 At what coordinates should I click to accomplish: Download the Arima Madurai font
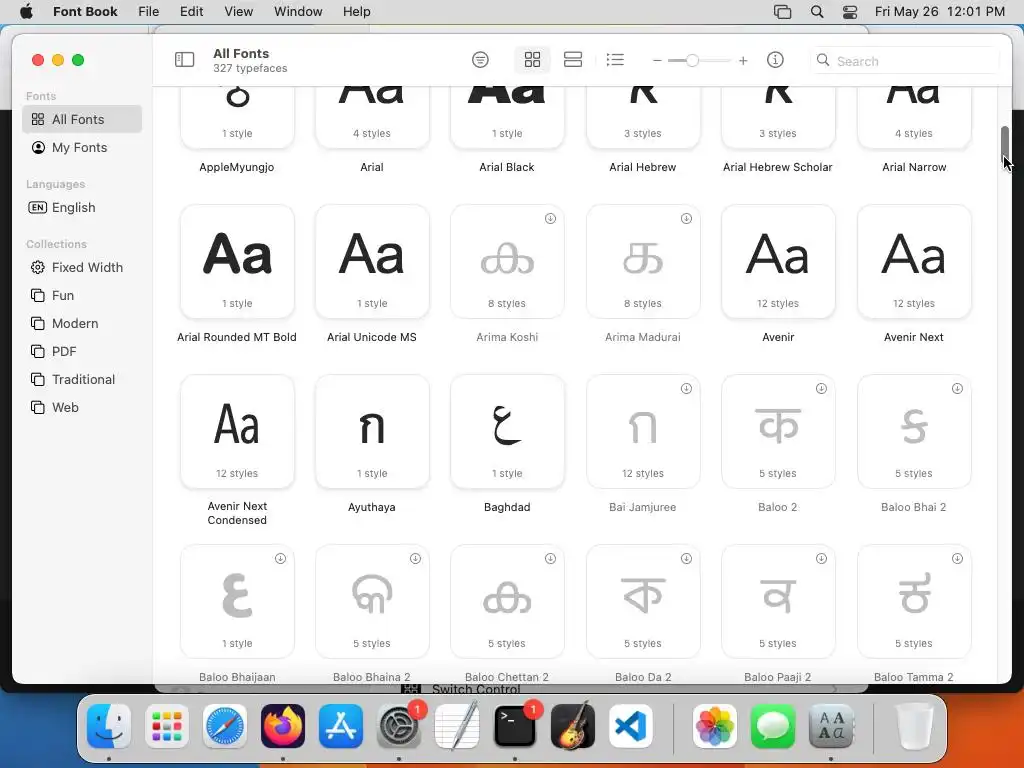686,219
